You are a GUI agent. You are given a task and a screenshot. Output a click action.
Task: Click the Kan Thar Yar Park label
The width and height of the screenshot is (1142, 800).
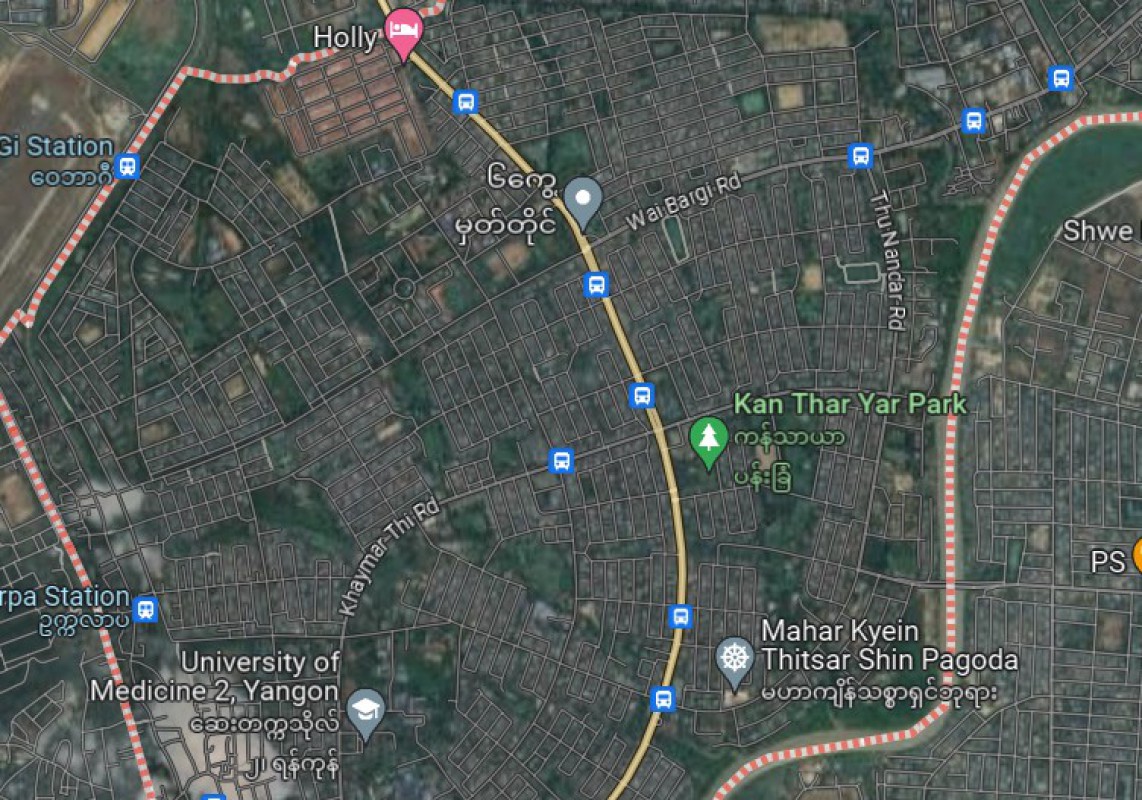click(x=850, y=404)
